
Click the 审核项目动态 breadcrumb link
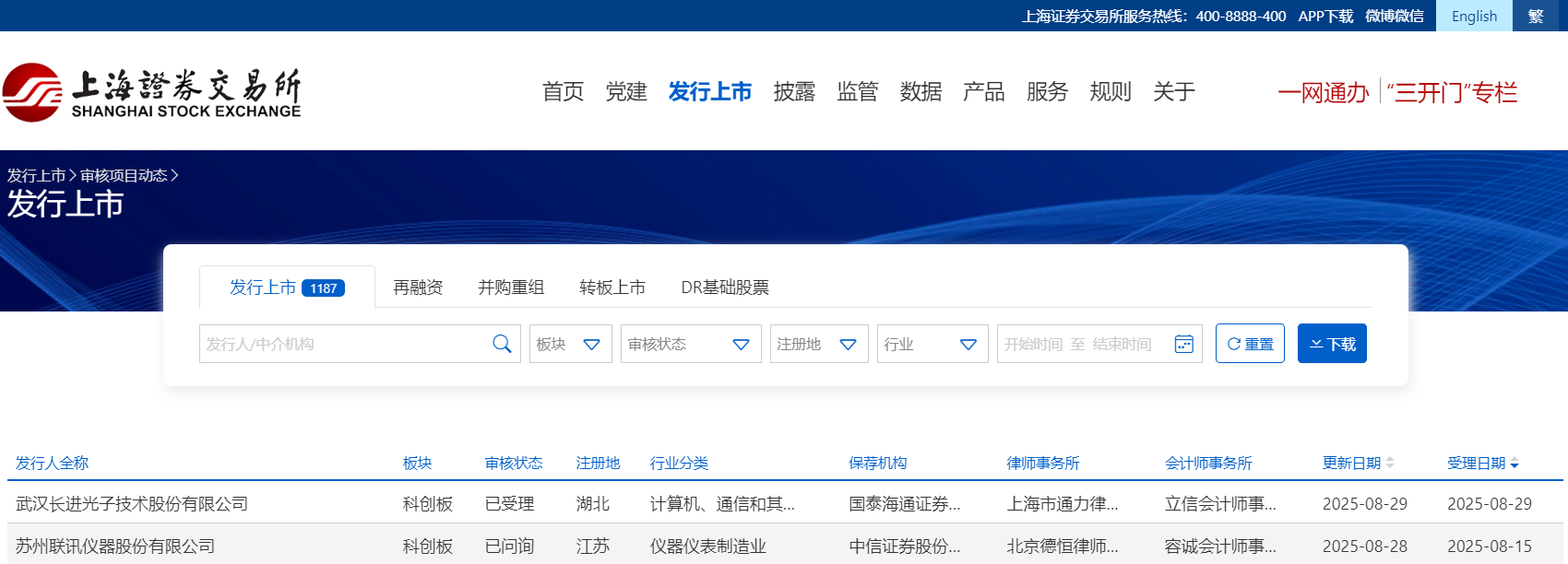pos(124,175)
